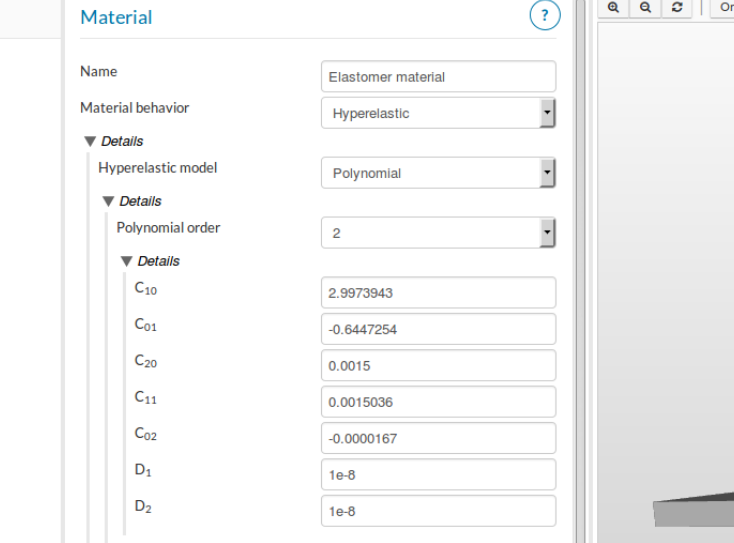Click the partially visible Or button in viewer toolbar
The width and height of the screenshot is (734, 543).
point(724,7)
